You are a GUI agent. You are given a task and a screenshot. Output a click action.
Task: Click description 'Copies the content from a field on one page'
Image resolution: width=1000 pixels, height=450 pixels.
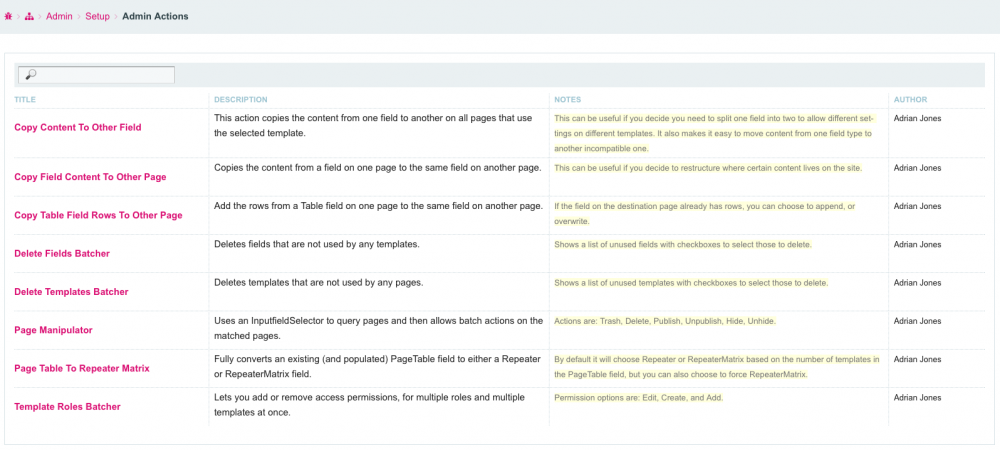point(378,168)
